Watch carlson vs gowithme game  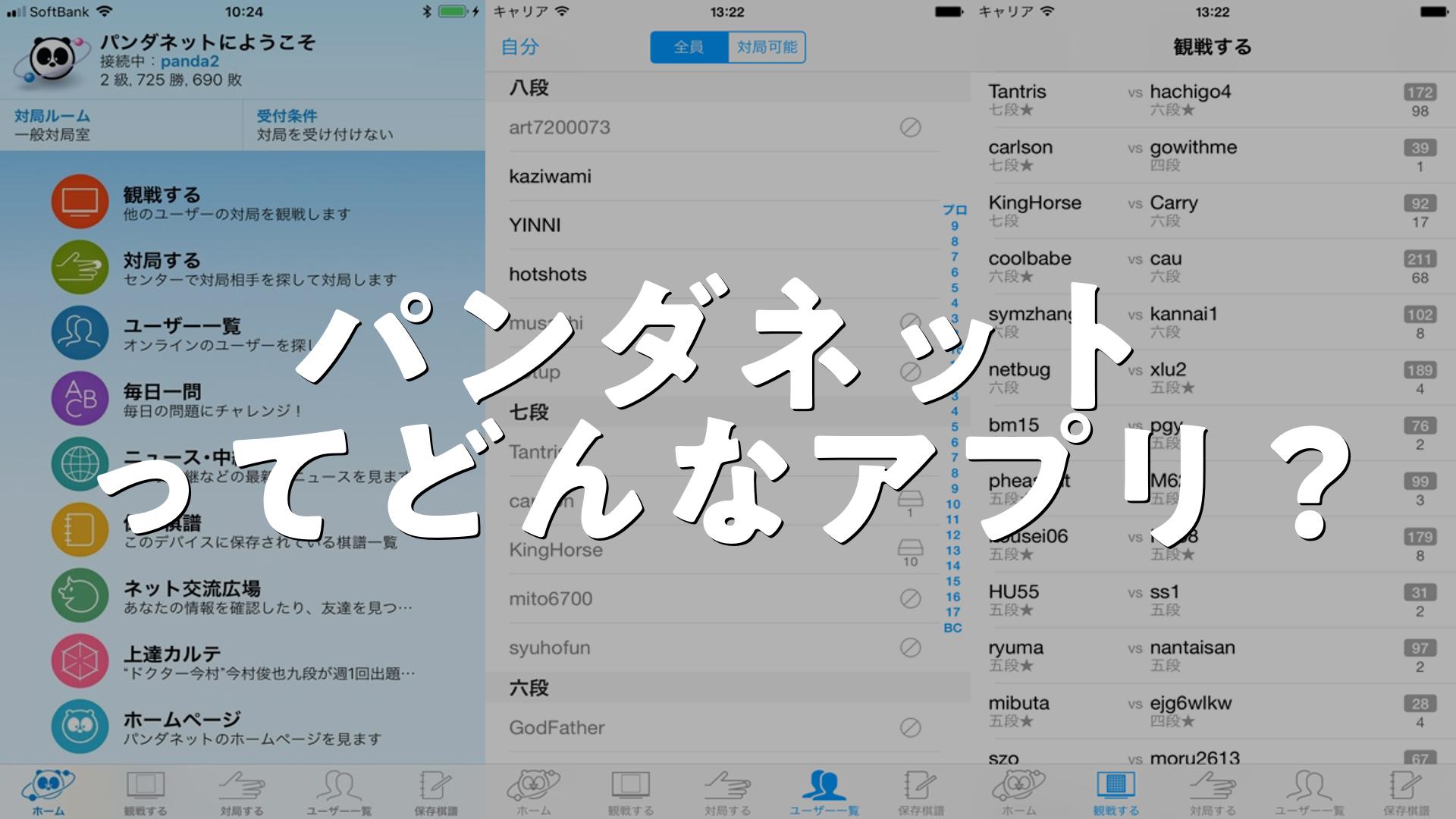click(x=1213, y=155)
